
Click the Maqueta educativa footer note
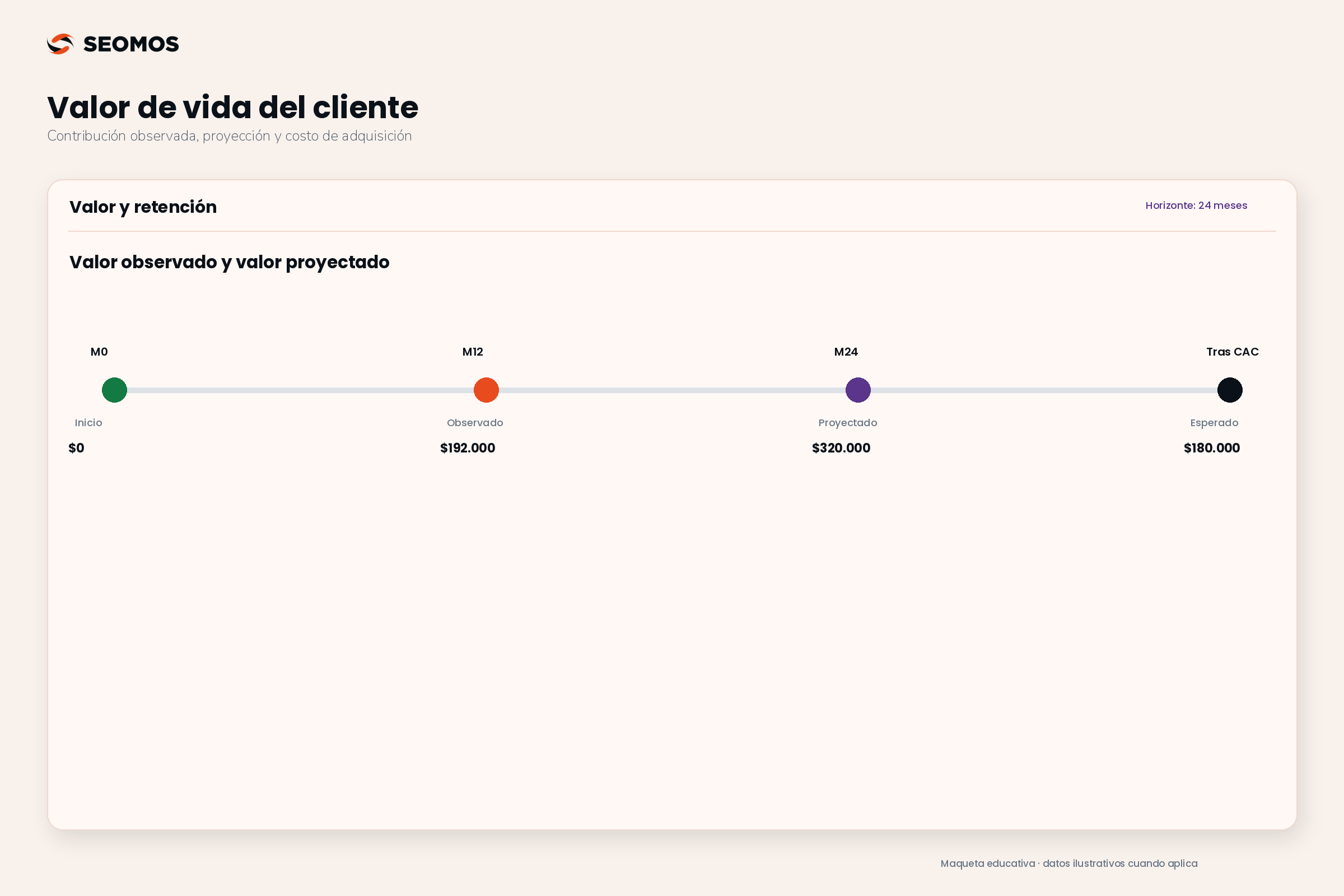click(x=1069, y=864)
